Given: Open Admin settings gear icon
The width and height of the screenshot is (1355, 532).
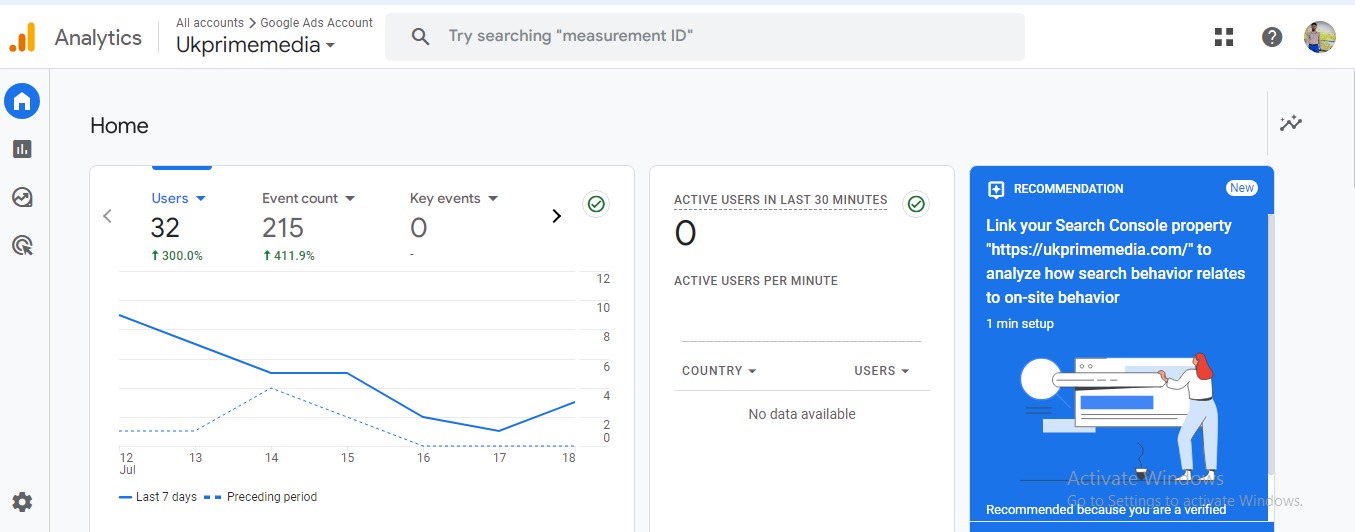Looking at the screenshot, I should point(22,502).
